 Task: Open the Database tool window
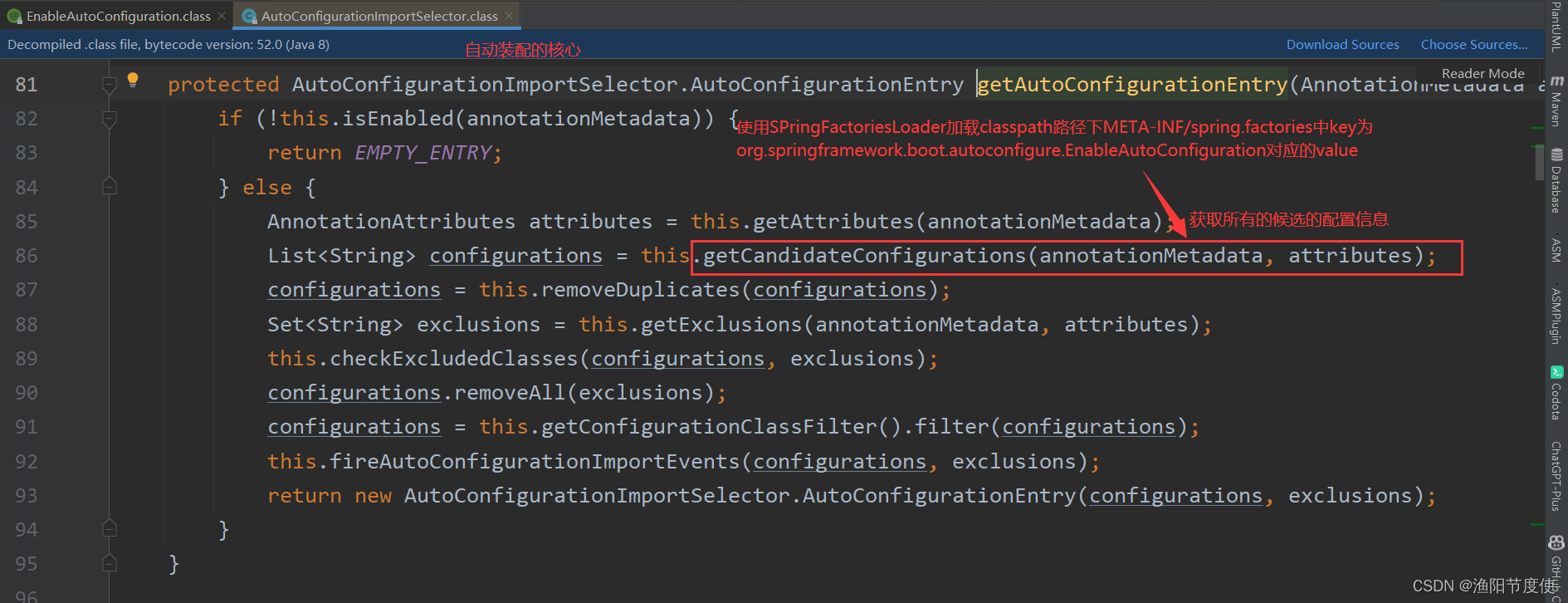1556,181
